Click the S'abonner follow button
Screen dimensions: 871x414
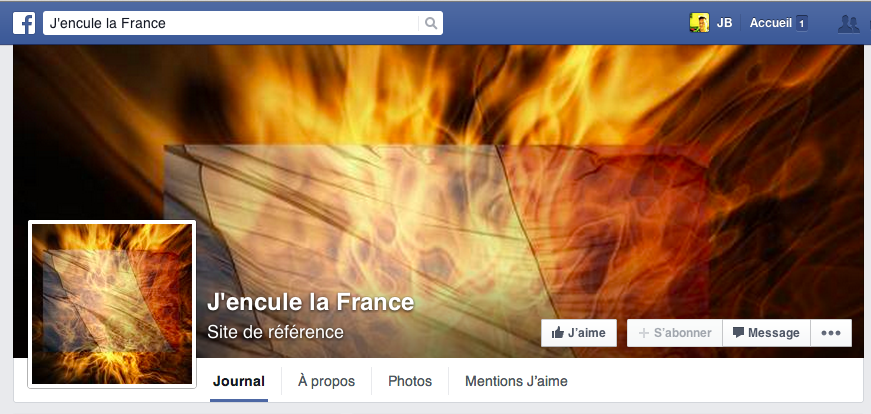(675, 333)
